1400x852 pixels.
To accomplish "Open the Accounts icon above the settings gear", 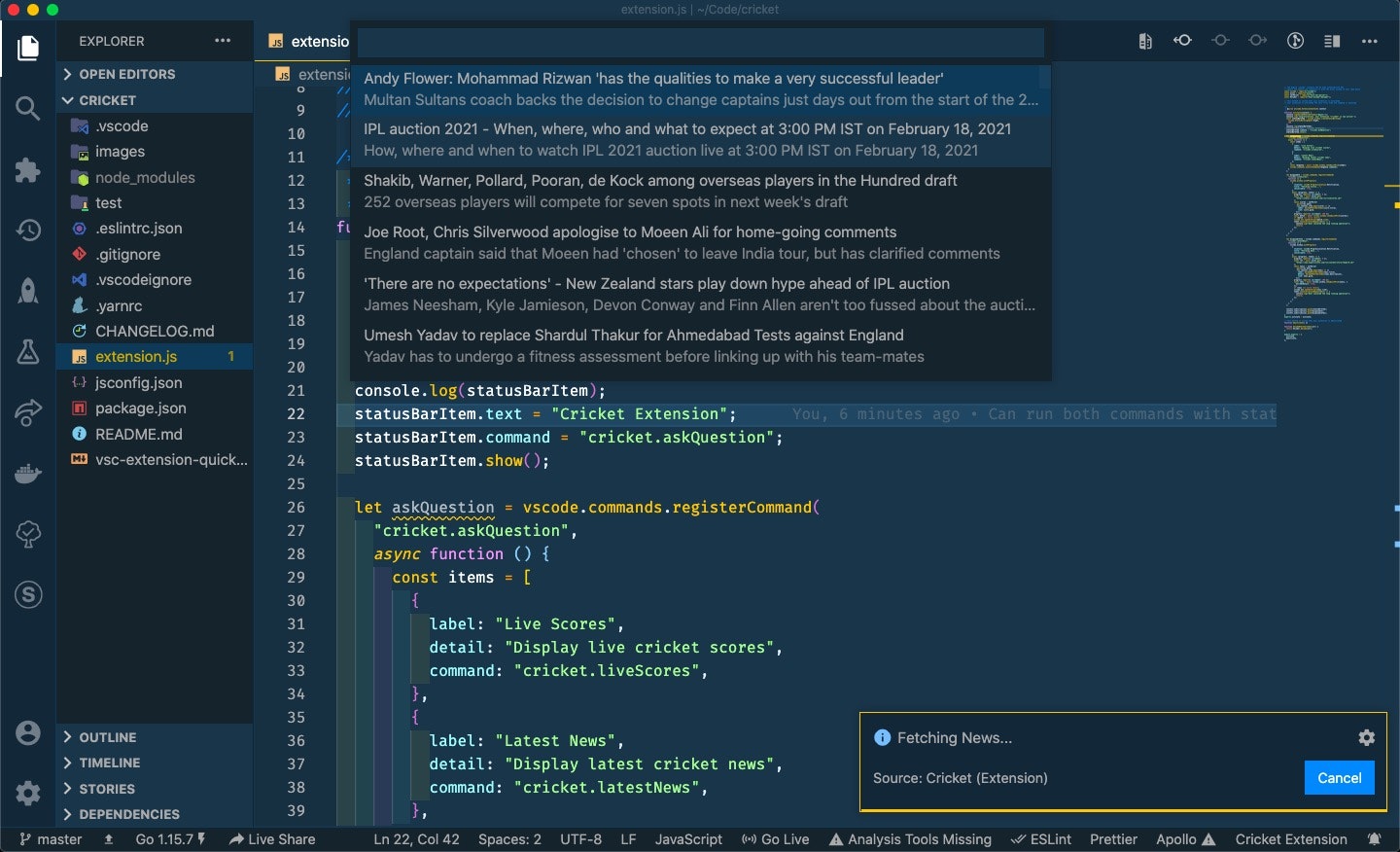I will tap(27, 732).
